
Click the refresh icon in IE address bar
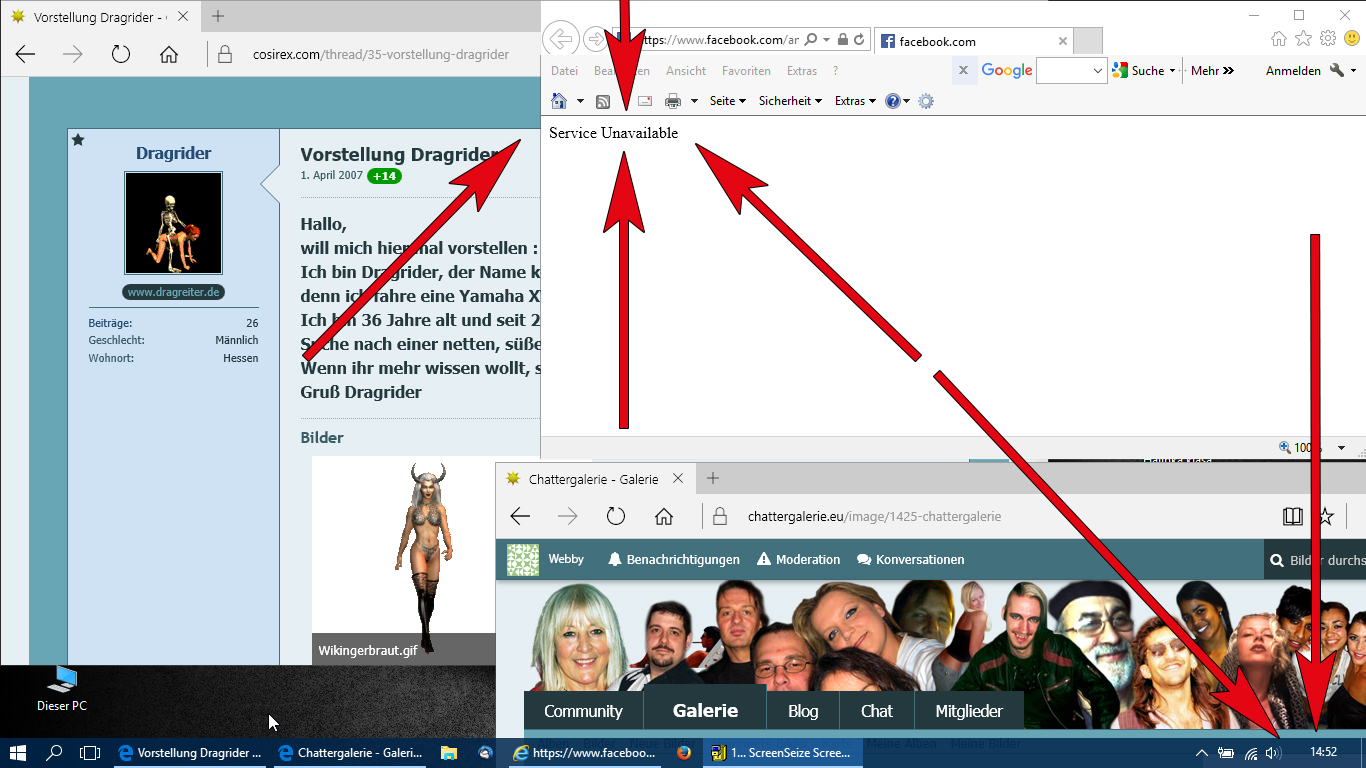pyautogui.click(x=859, y=41)
